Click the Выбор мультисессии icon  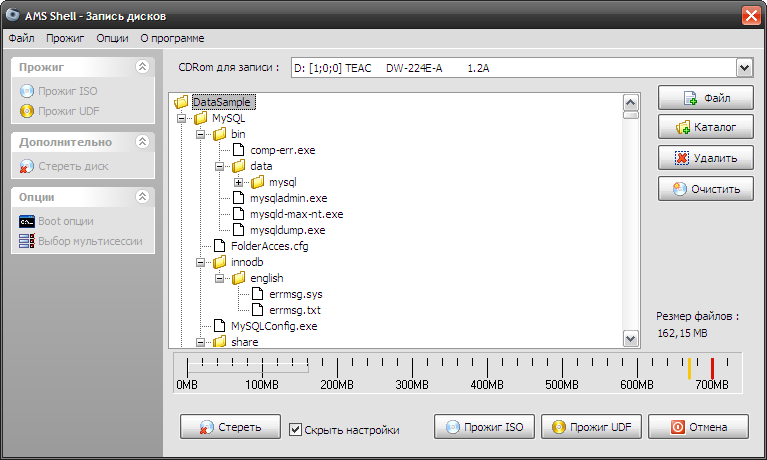pos(27,241)
